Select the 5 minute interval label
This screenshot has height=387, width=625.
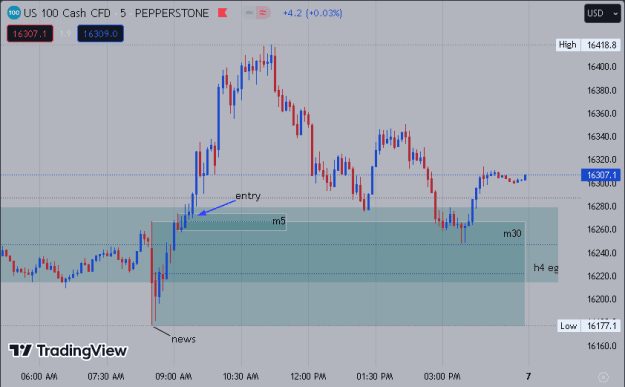(x=123, y=13)
